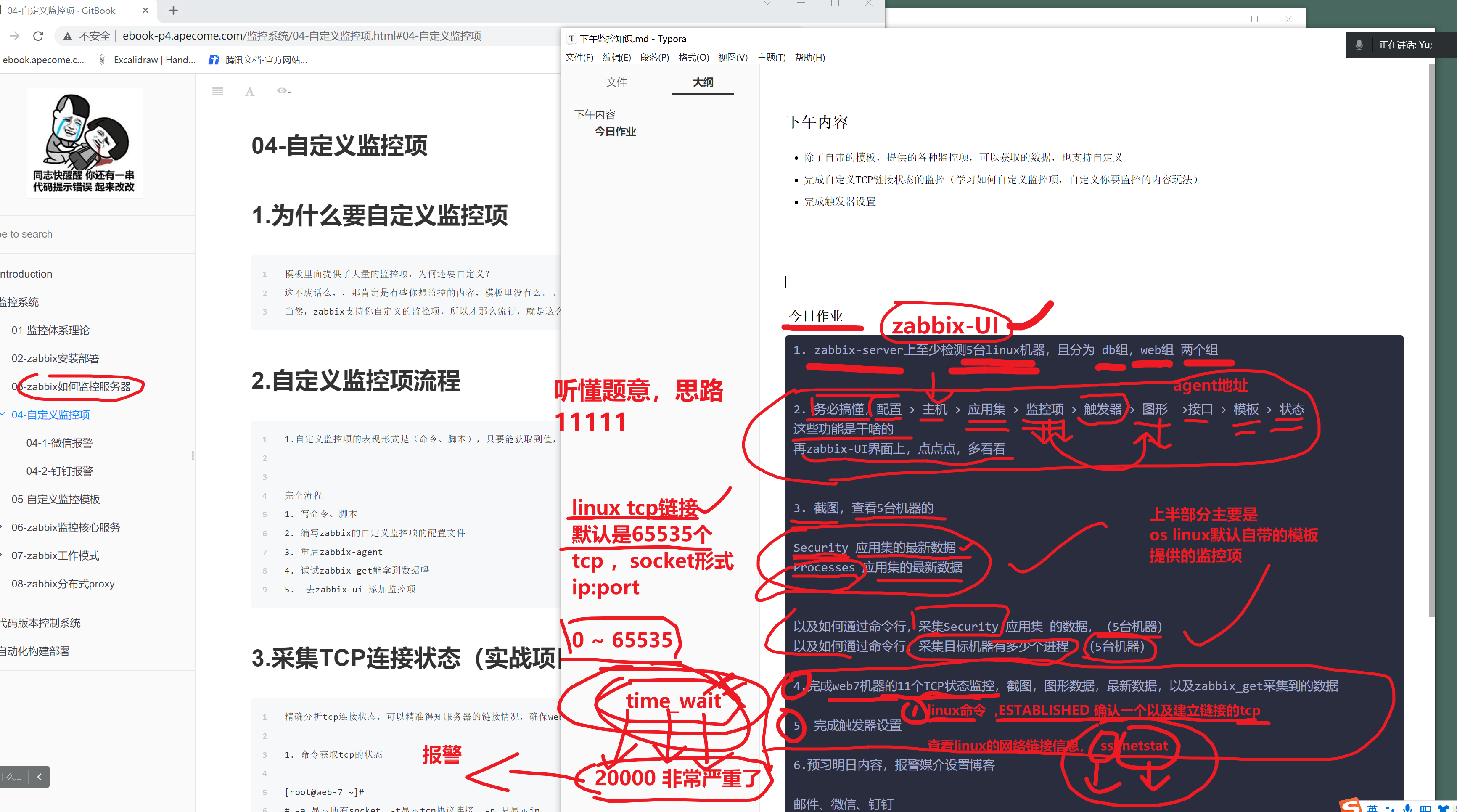Open Typora 帮助(H) menu
1457x812 pixels.
pyautogui.click(x=809, y=57)
